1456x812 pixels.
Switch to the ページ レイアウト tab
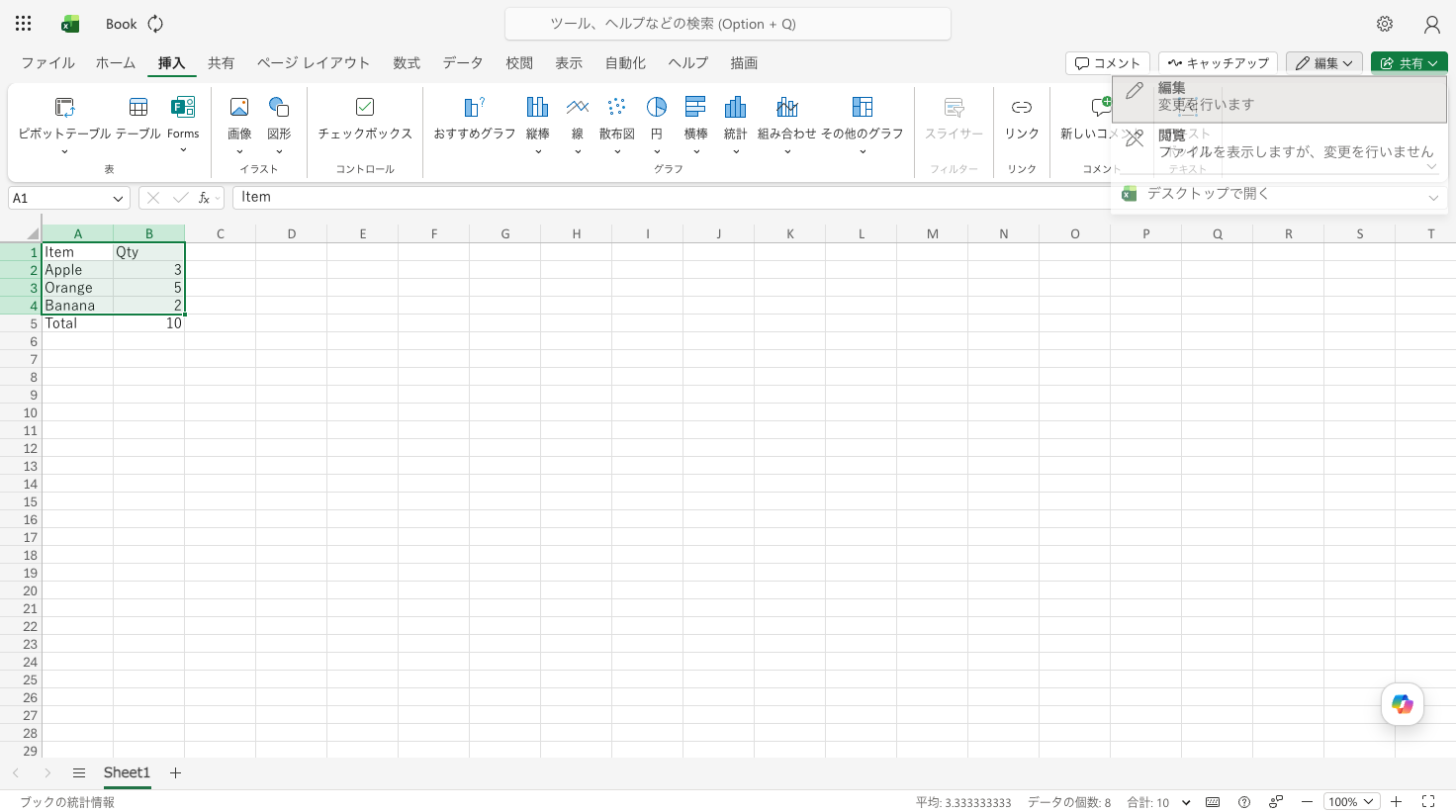coord(314,62)
